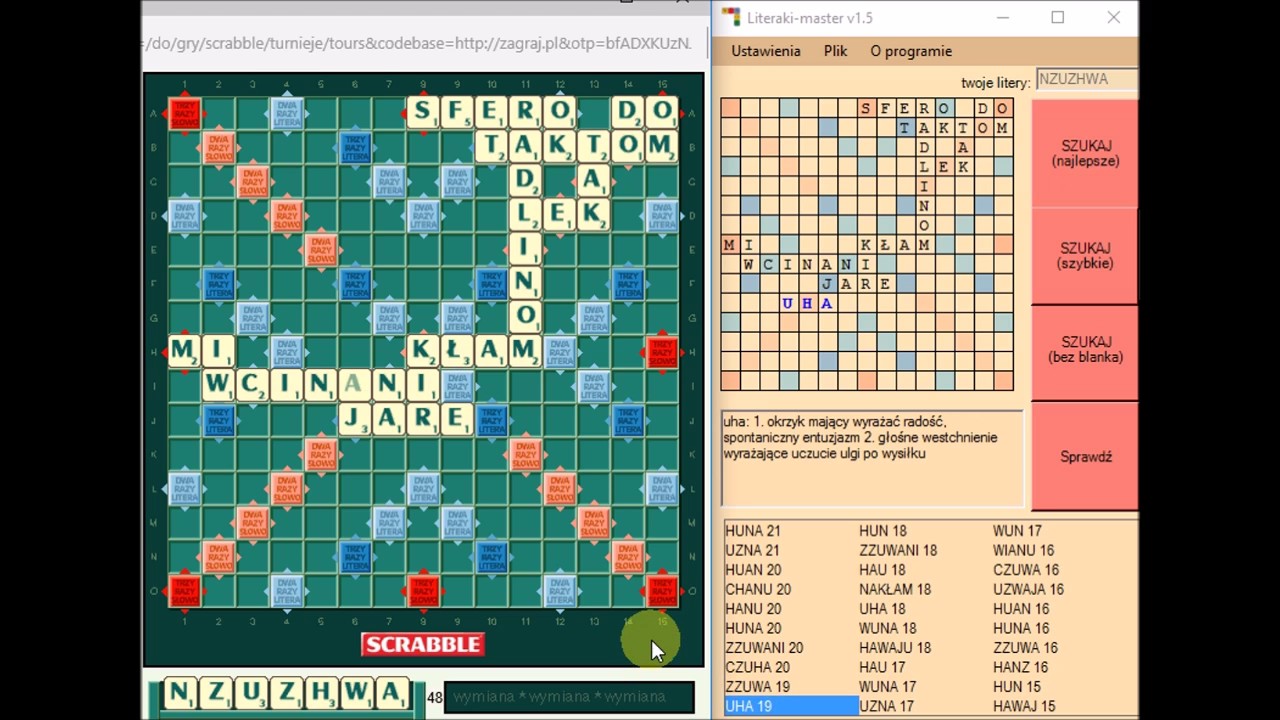The width and height of the screenshot is (1280, 720).
Task: Pick the H tile on the rack
Action: coord(322,693)
